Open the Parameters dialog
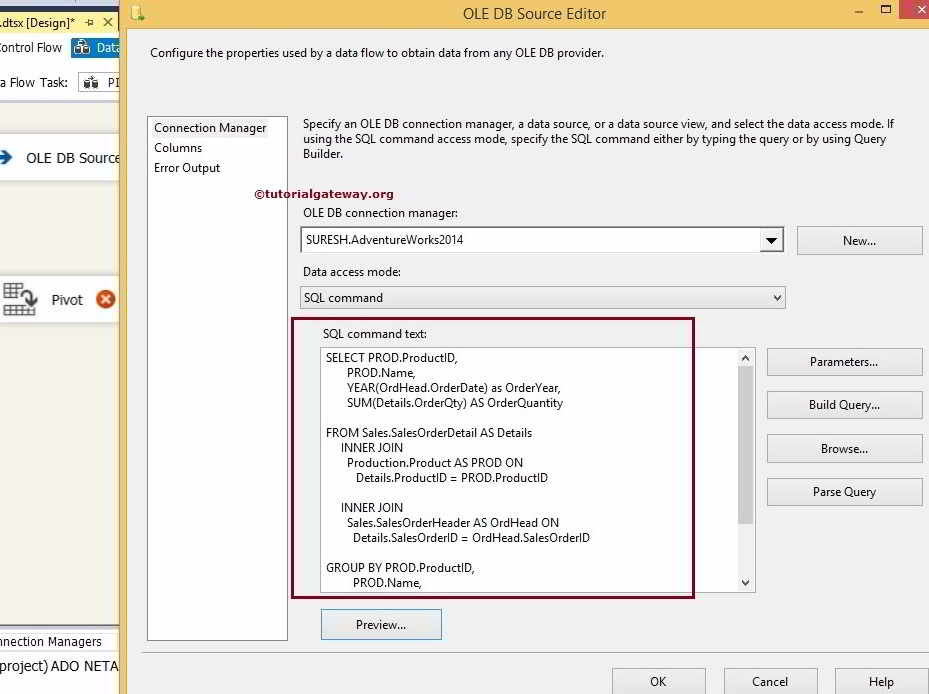This screenshot has width=929, height=694. (x=844, y=361)
